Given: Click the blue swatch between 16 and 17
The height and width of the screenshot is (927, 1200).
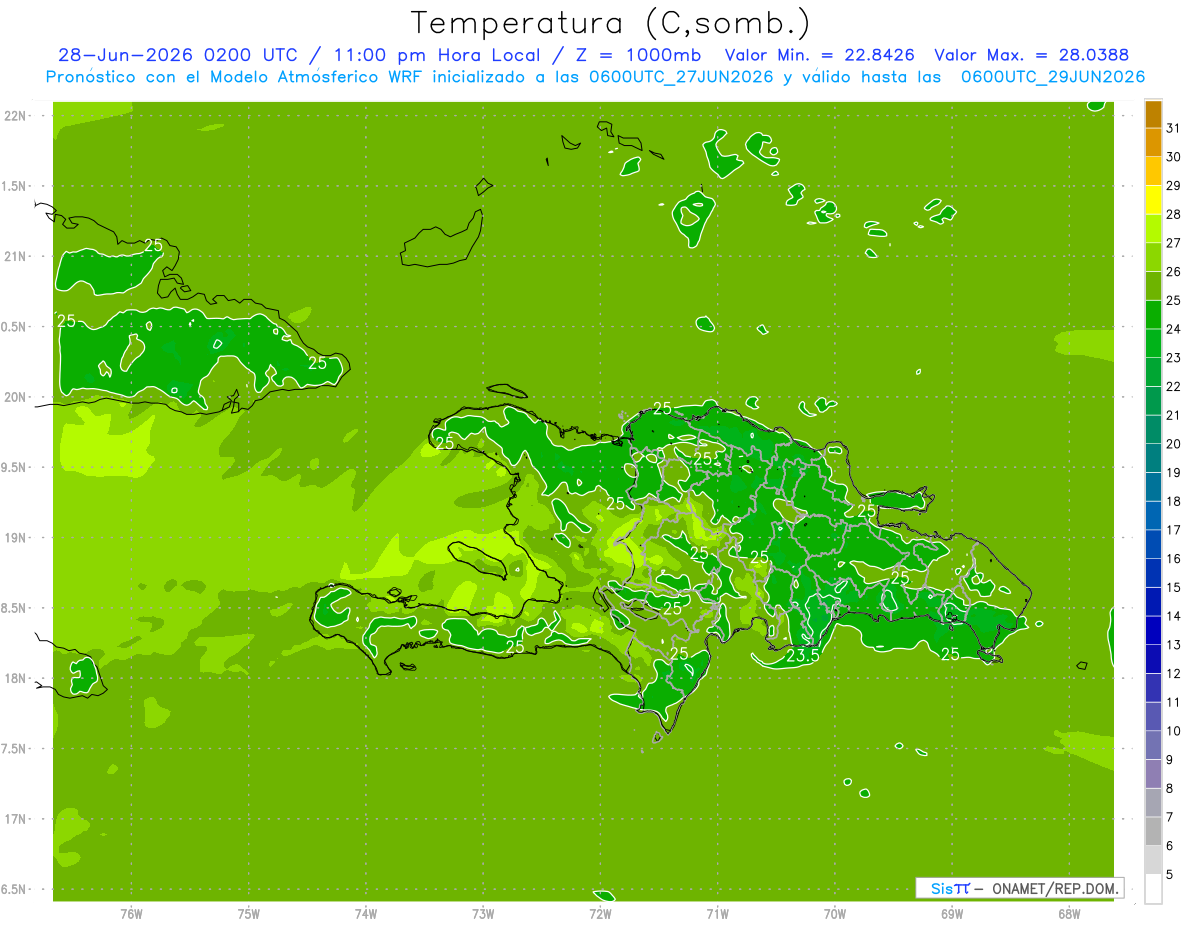Looking at the screenshot, I should (1153, 544).
